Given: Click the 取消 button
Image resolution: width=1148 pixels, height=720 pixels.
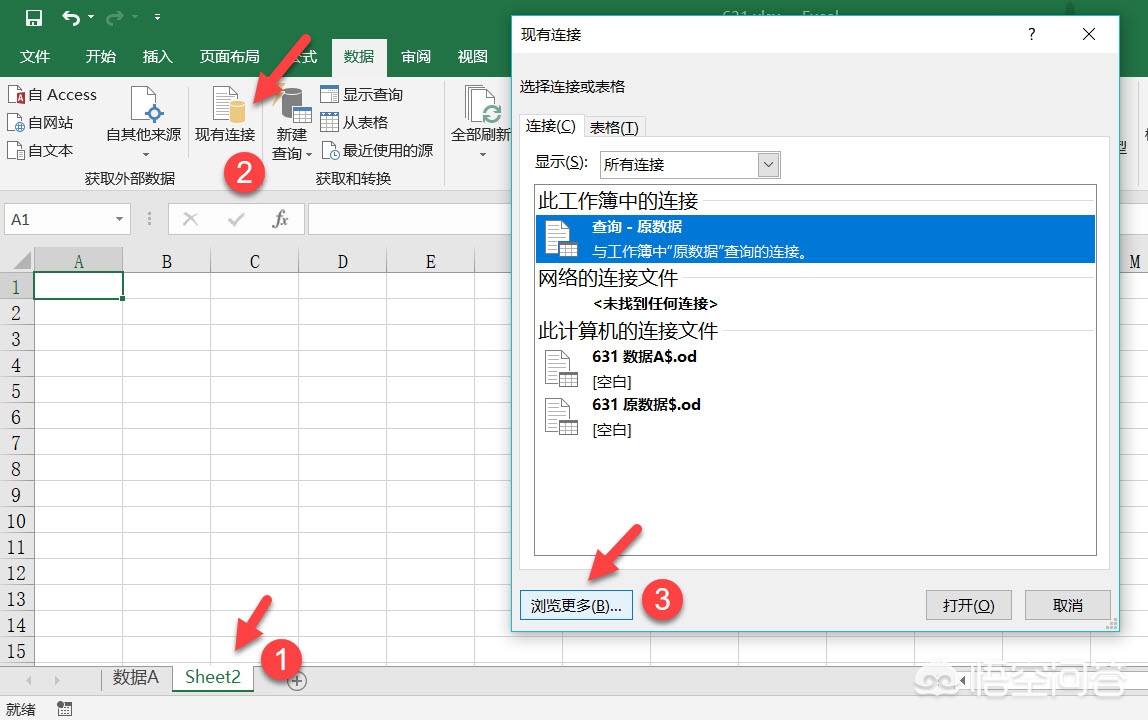Looking at the screenshot, I should click(1067, 606).
